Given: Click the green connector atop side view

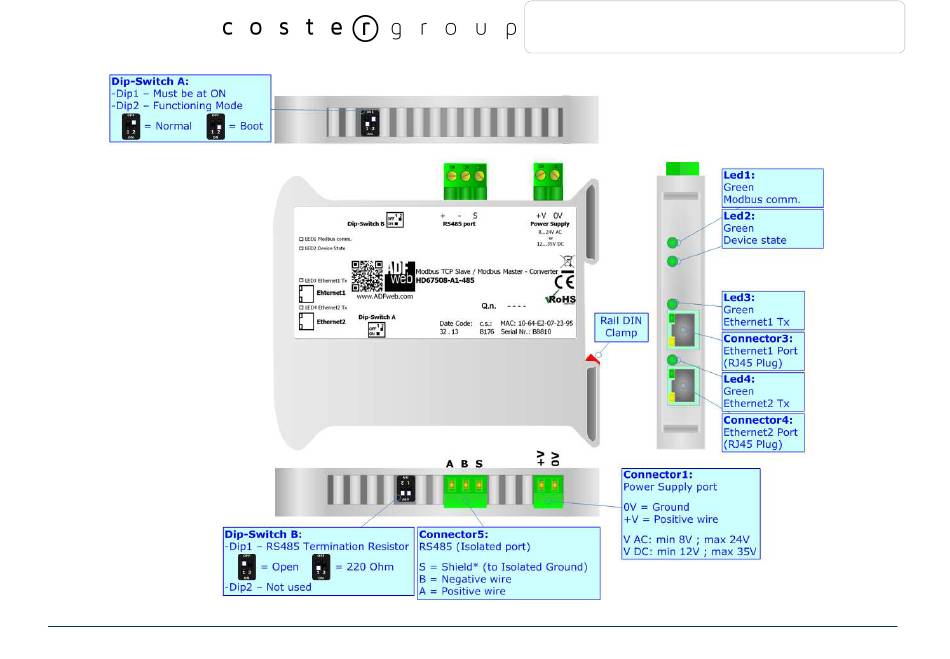Looking at the screenshot, I should (x=682, y=168).
